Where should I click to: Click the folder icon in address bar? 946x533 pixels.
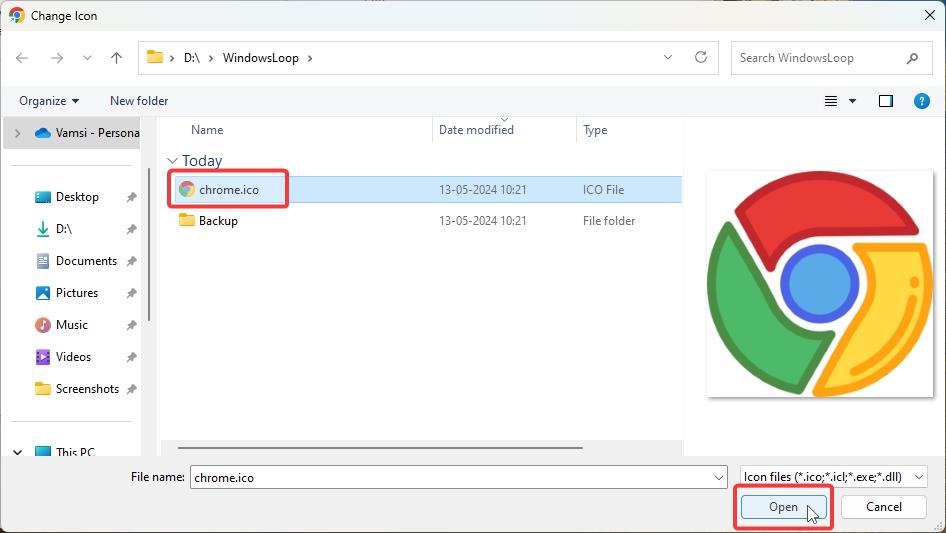pos(155,57)
